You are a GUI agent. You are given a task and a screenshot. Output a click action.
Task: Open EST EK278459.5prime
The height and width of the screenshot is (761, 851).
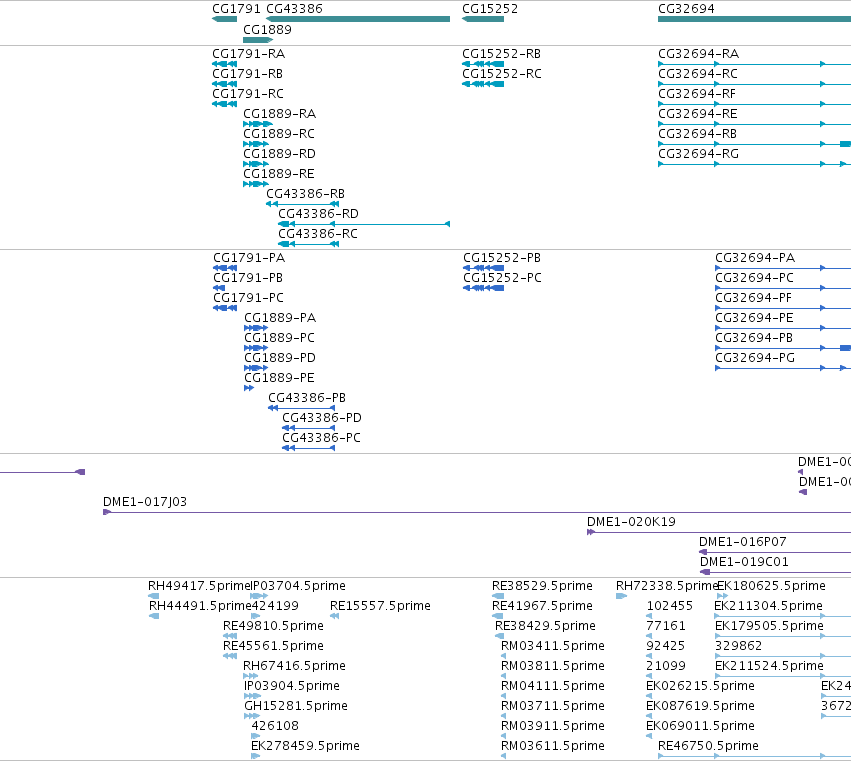305,746
